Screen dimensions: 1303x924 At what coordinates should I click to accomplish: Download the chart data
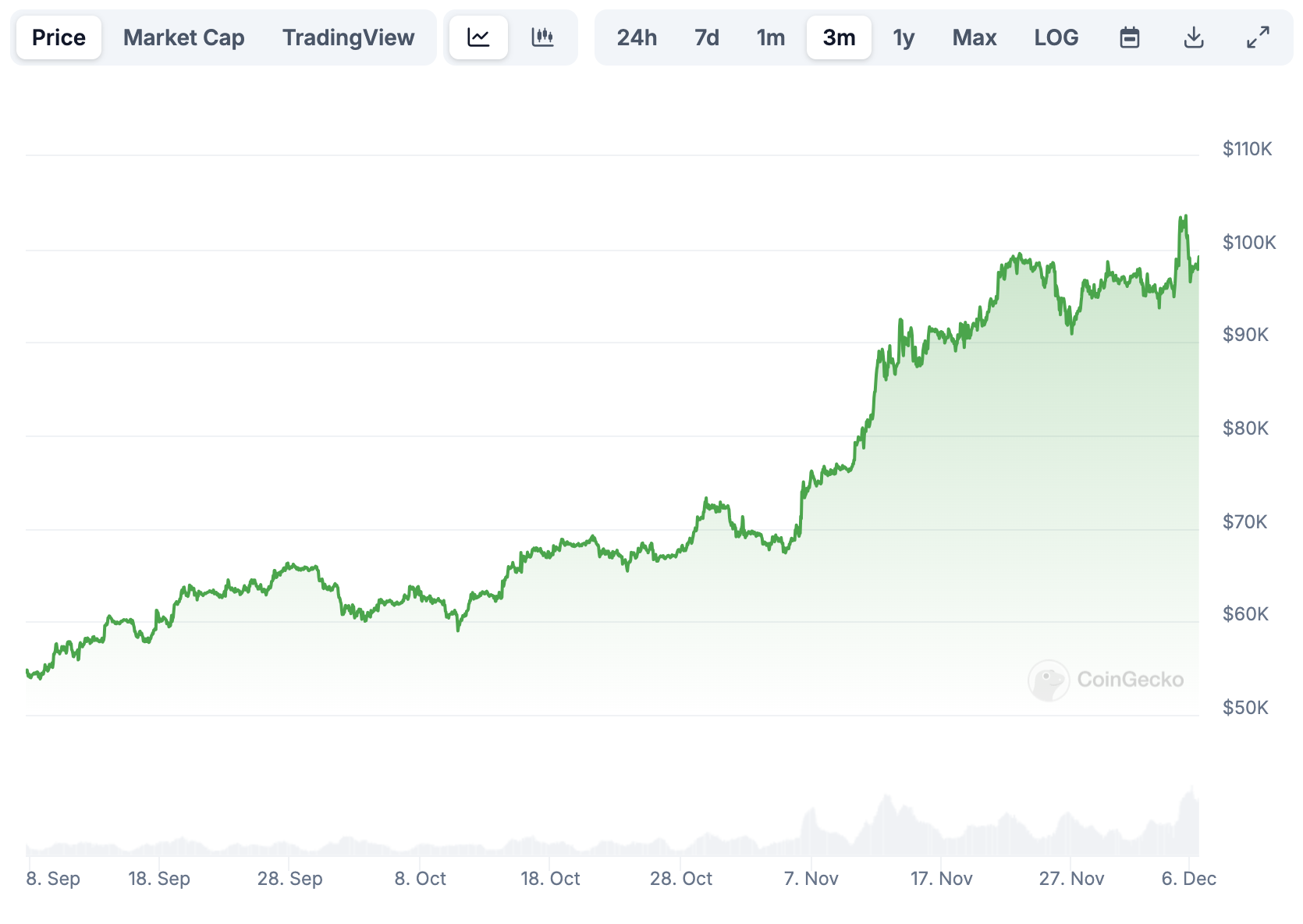[x=1194, y=37]
